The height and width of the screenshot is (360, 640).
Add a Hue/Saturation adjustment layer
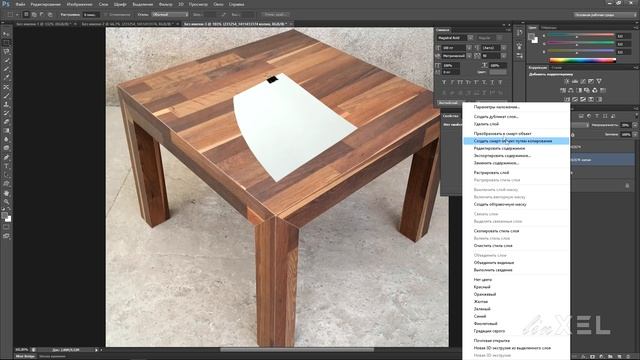tap(563, 90)
